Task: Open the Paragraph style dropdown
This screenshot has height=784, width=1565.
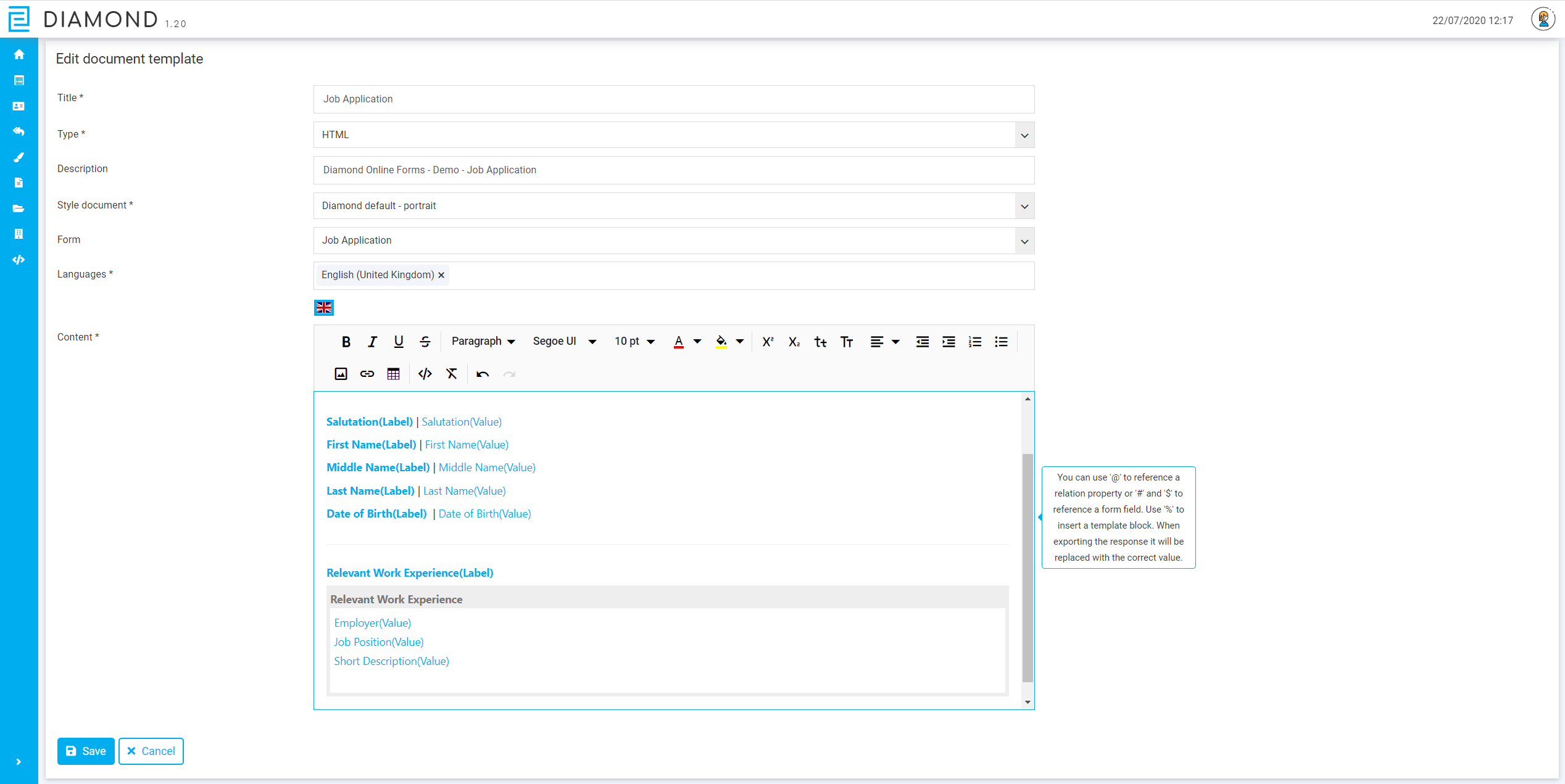Action: pyautogui.click(x=483, y=341)
